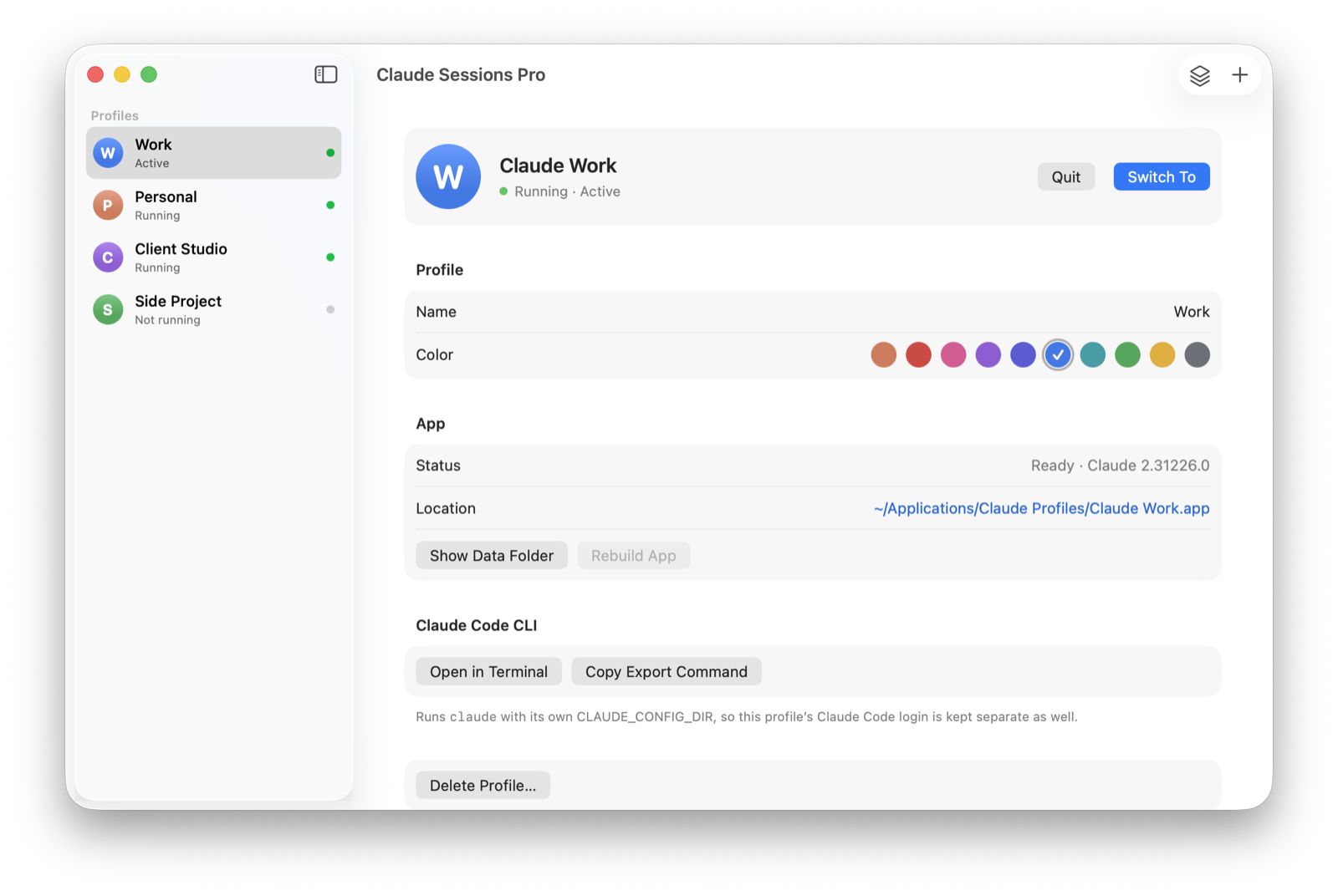
Task: Click the Delete Profile… button
Action: click(483, 785)
